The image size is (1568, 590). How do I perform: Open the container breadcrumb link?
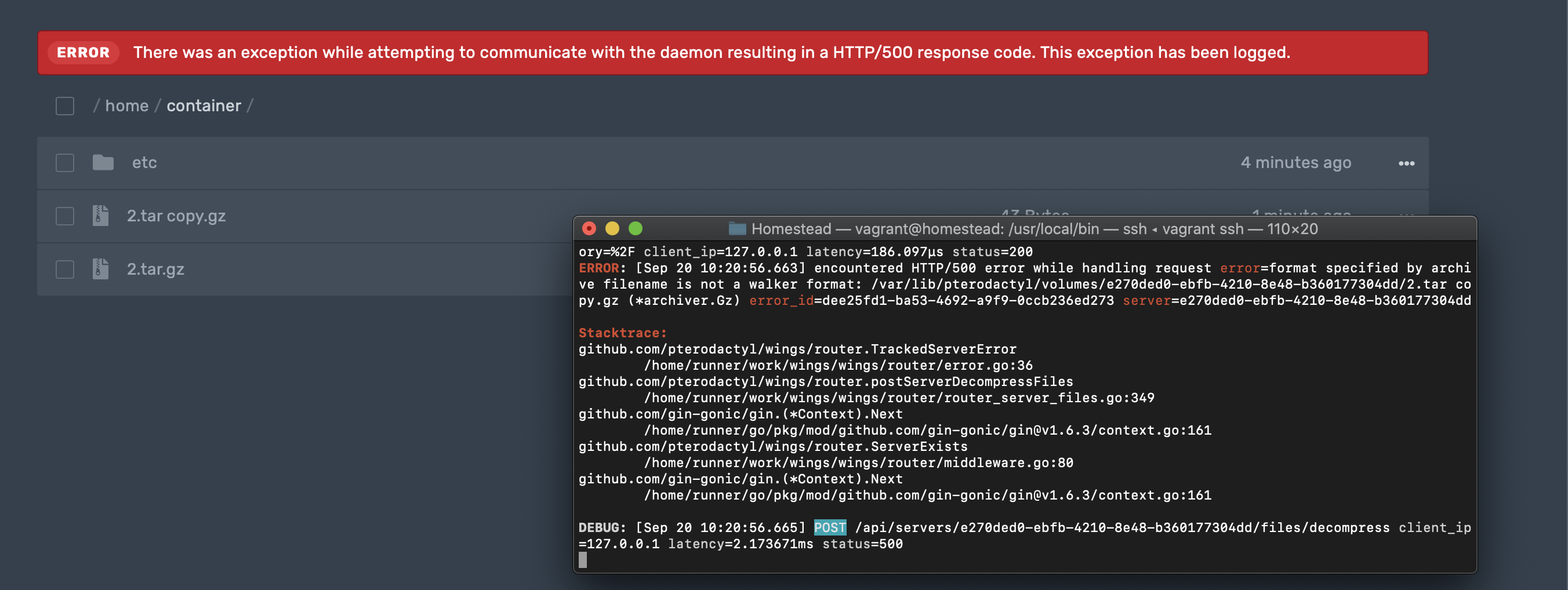[x=204, y=106]
